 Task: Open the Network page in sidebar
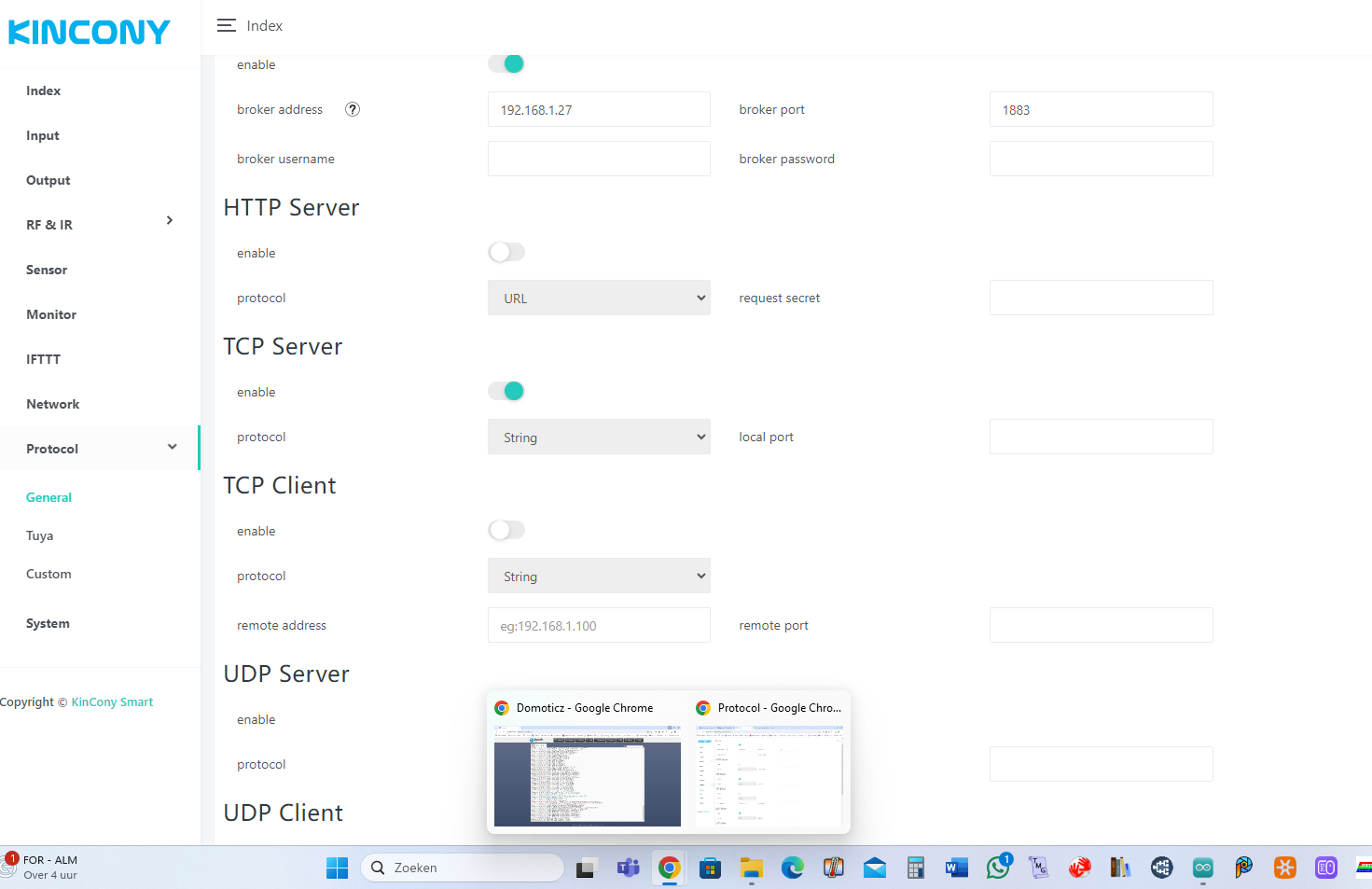(53, 404)
